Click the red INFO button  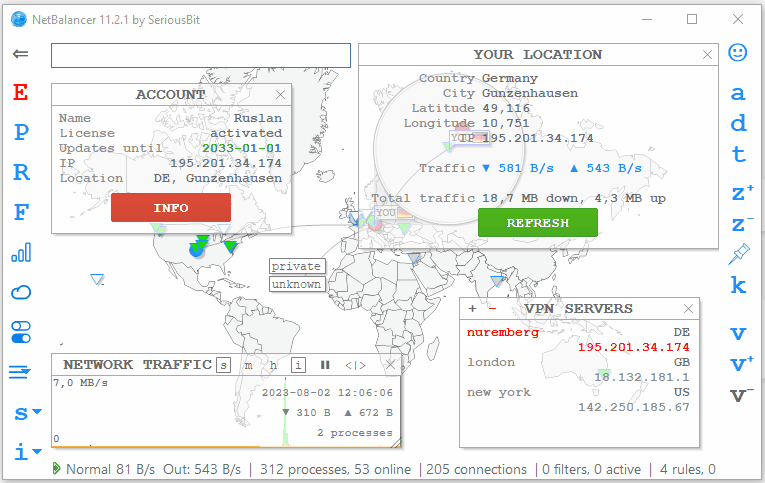pos(171,208)
